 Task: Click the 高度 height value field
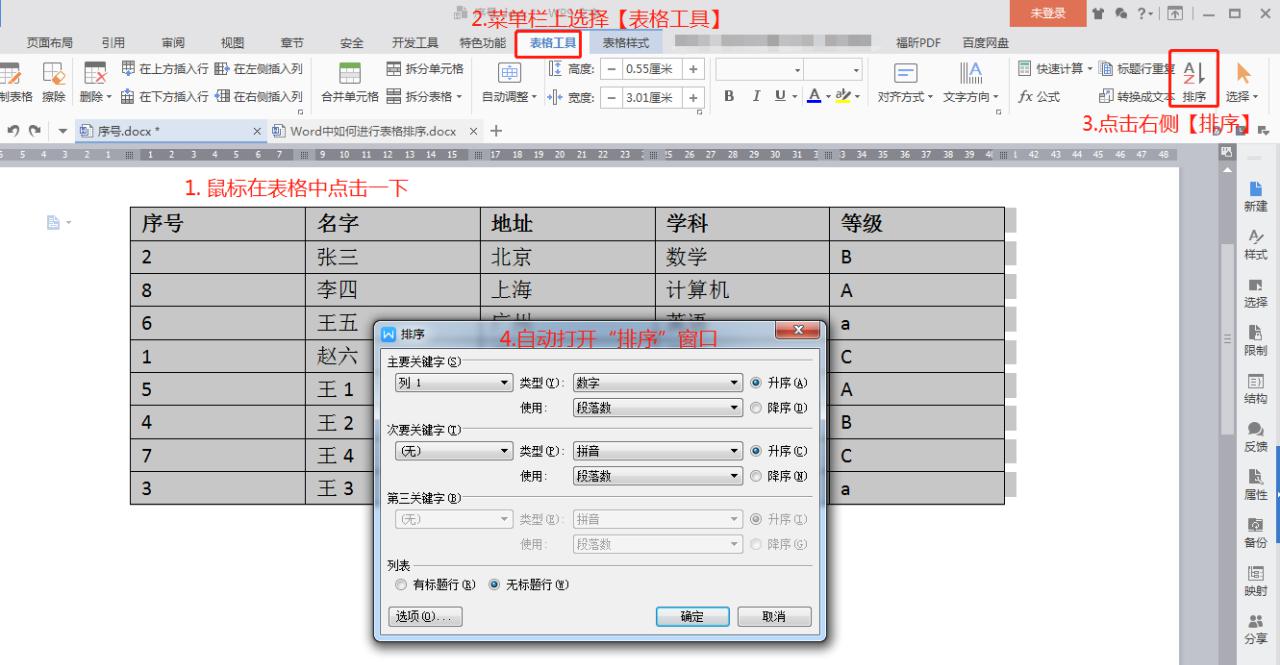651,69
